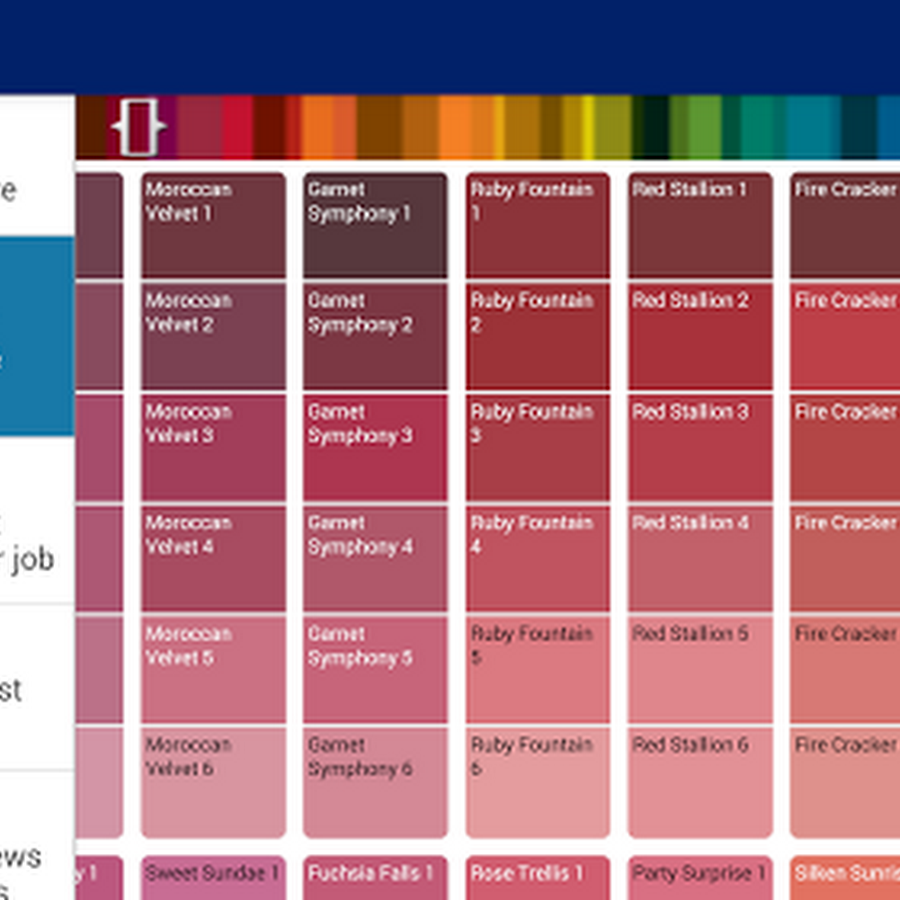This screenshot has width=900, height=900.
Task: Select the Moroccan Velvet 2 swatch
Action: [x=213, y=336]
